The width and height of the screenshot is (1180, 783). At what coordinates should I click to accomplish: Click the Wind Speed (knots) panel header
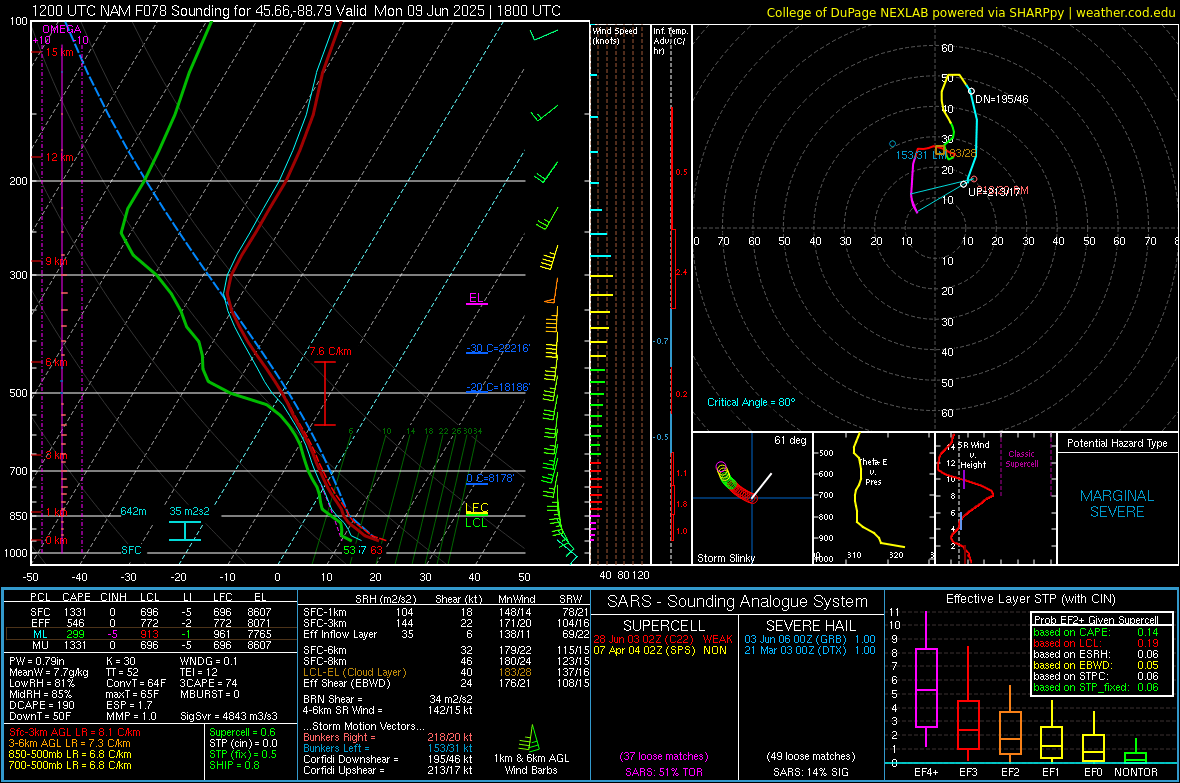(x=615, y=35)
